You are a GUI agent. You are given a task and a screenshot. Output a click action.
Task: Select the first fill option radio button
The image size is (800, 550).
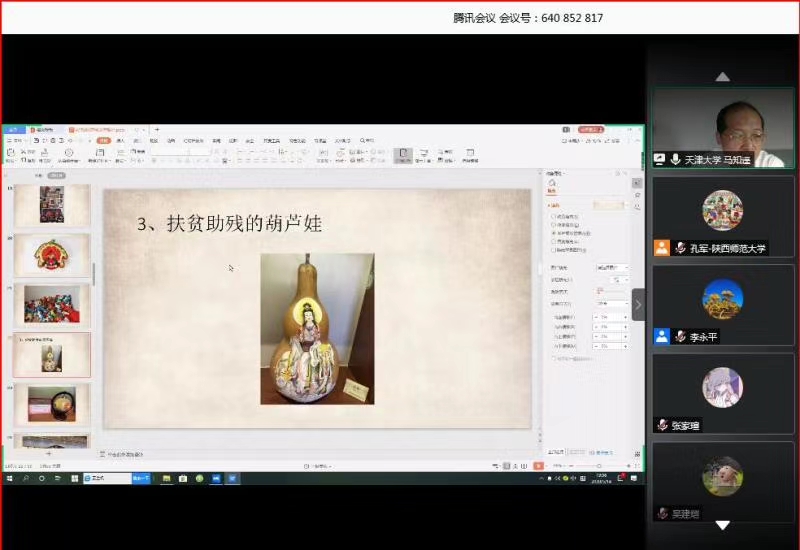[553, 216]
